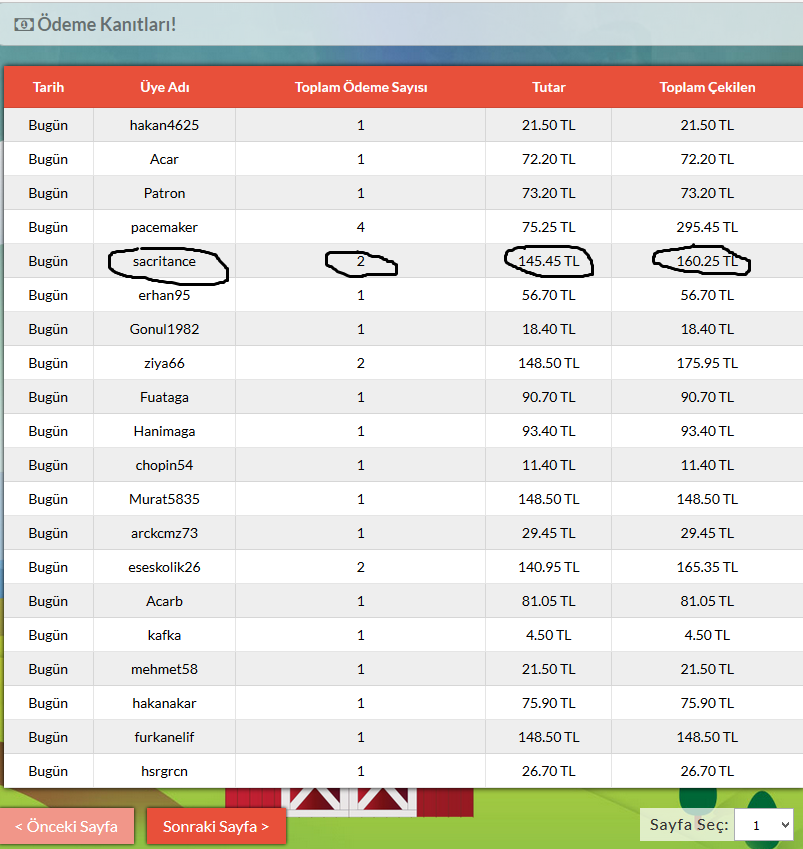Select member name Gonul1982
803x849 pixels.
[x=164, y=329]
